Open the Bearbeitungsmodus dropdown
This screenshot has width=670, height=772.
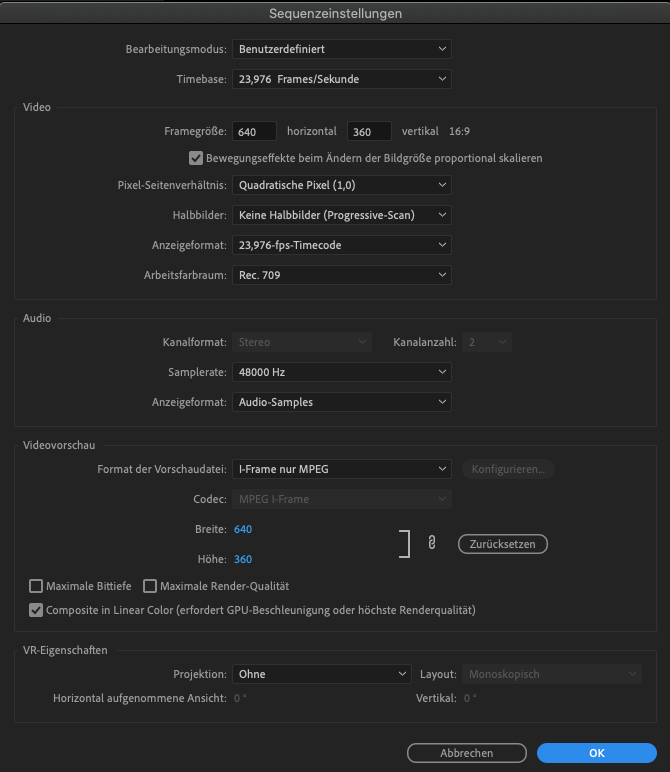point(341,49)
